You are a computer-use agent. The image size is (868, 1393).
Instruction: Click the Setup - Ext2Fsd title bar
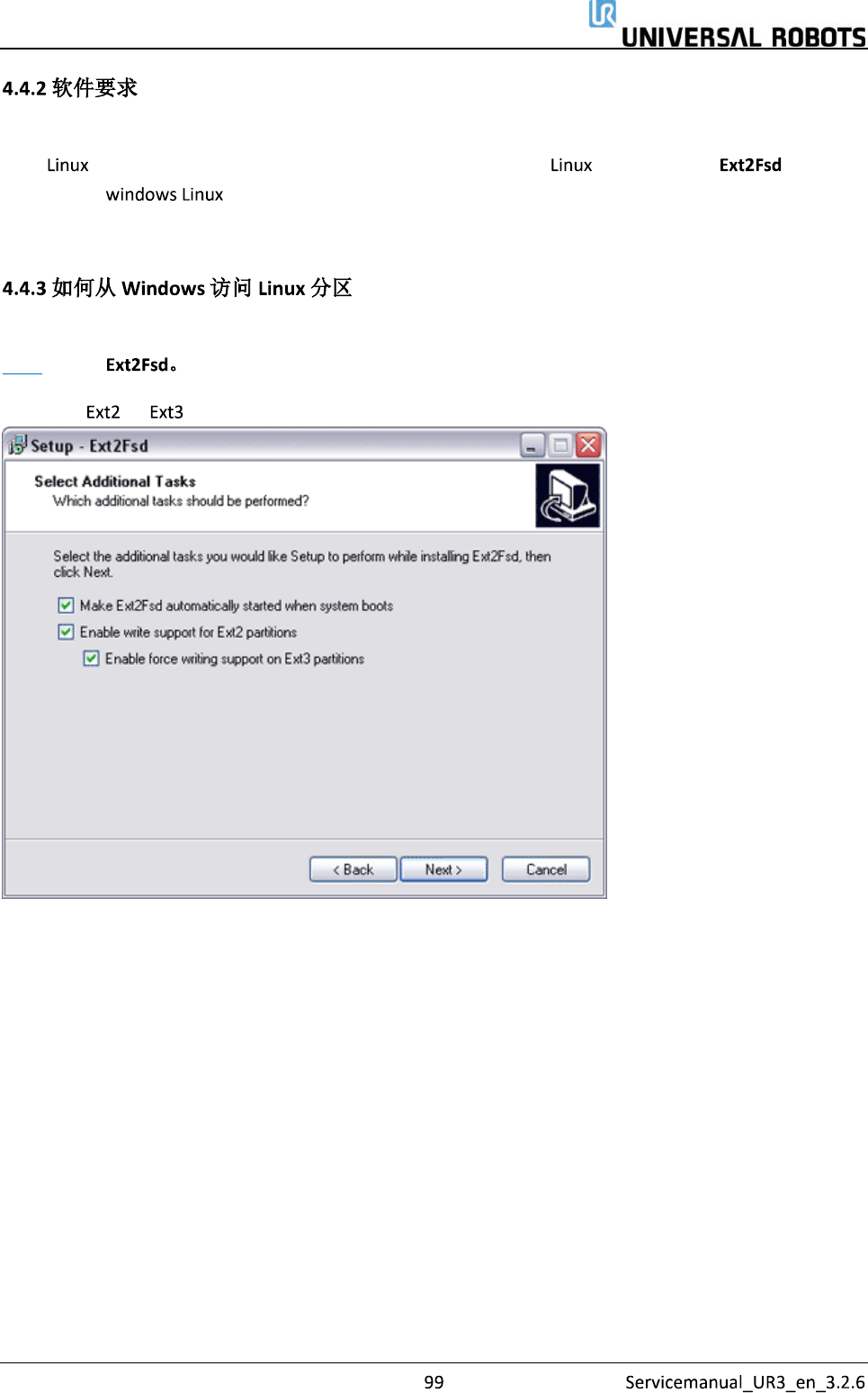coord(261,445)
